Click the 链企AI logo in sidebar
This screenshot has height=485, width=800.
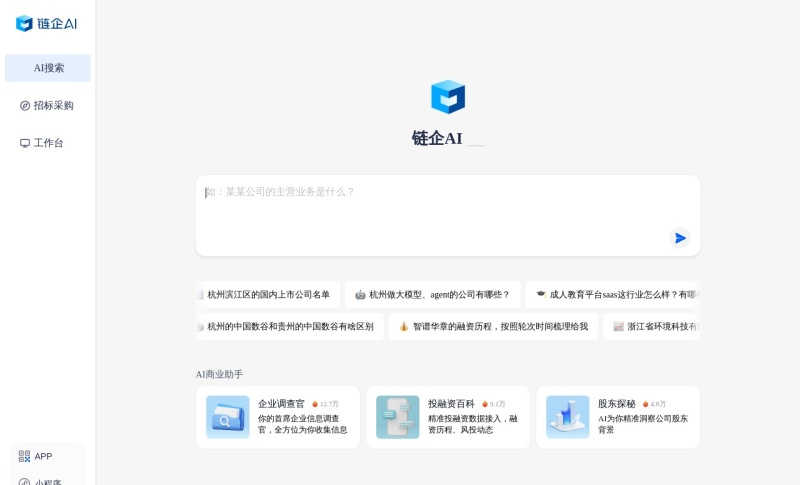pyautogui.click(x=46, y=23)
